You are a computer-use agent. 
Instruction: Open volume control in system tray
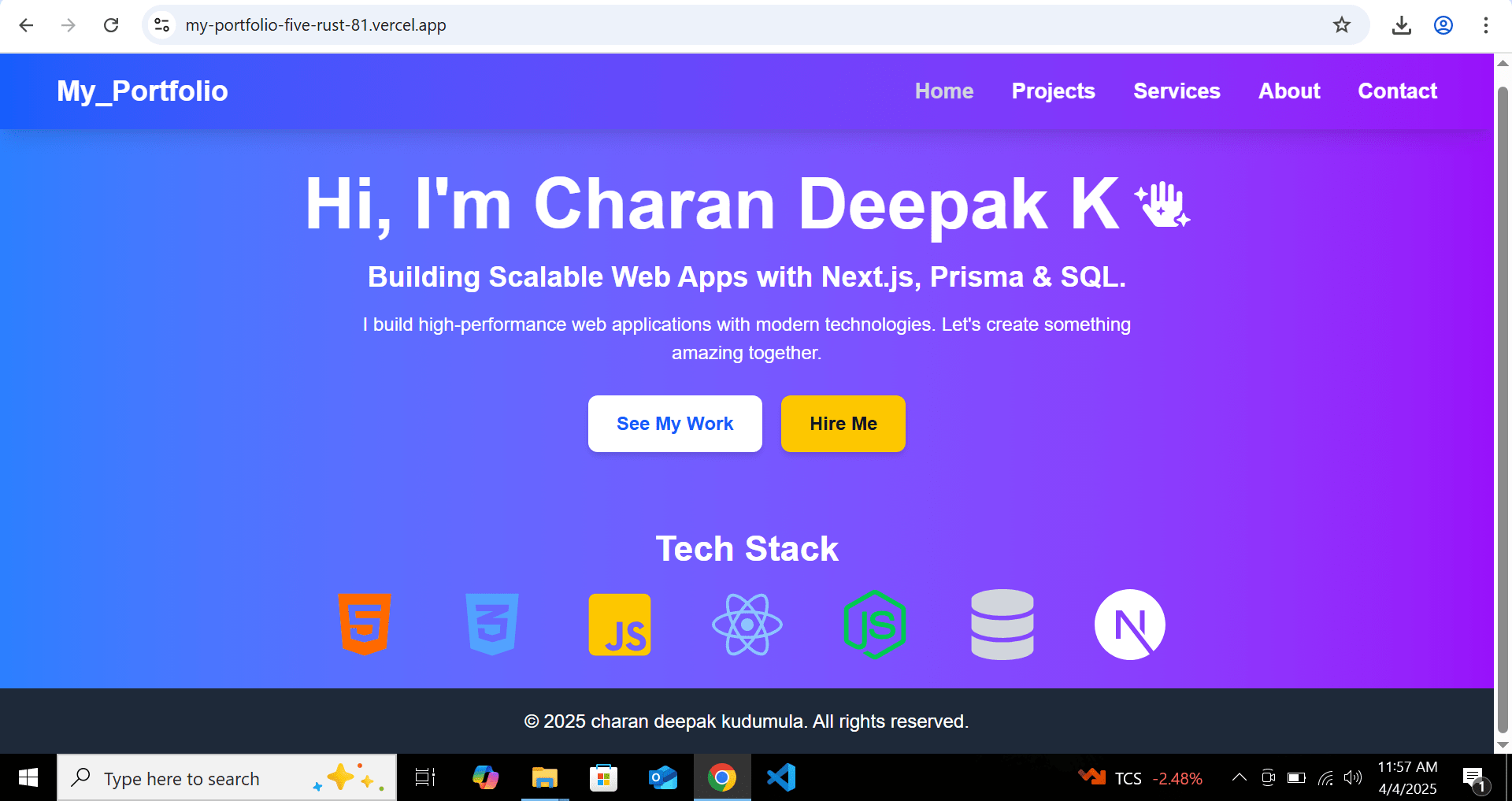tap(1353, 778)
